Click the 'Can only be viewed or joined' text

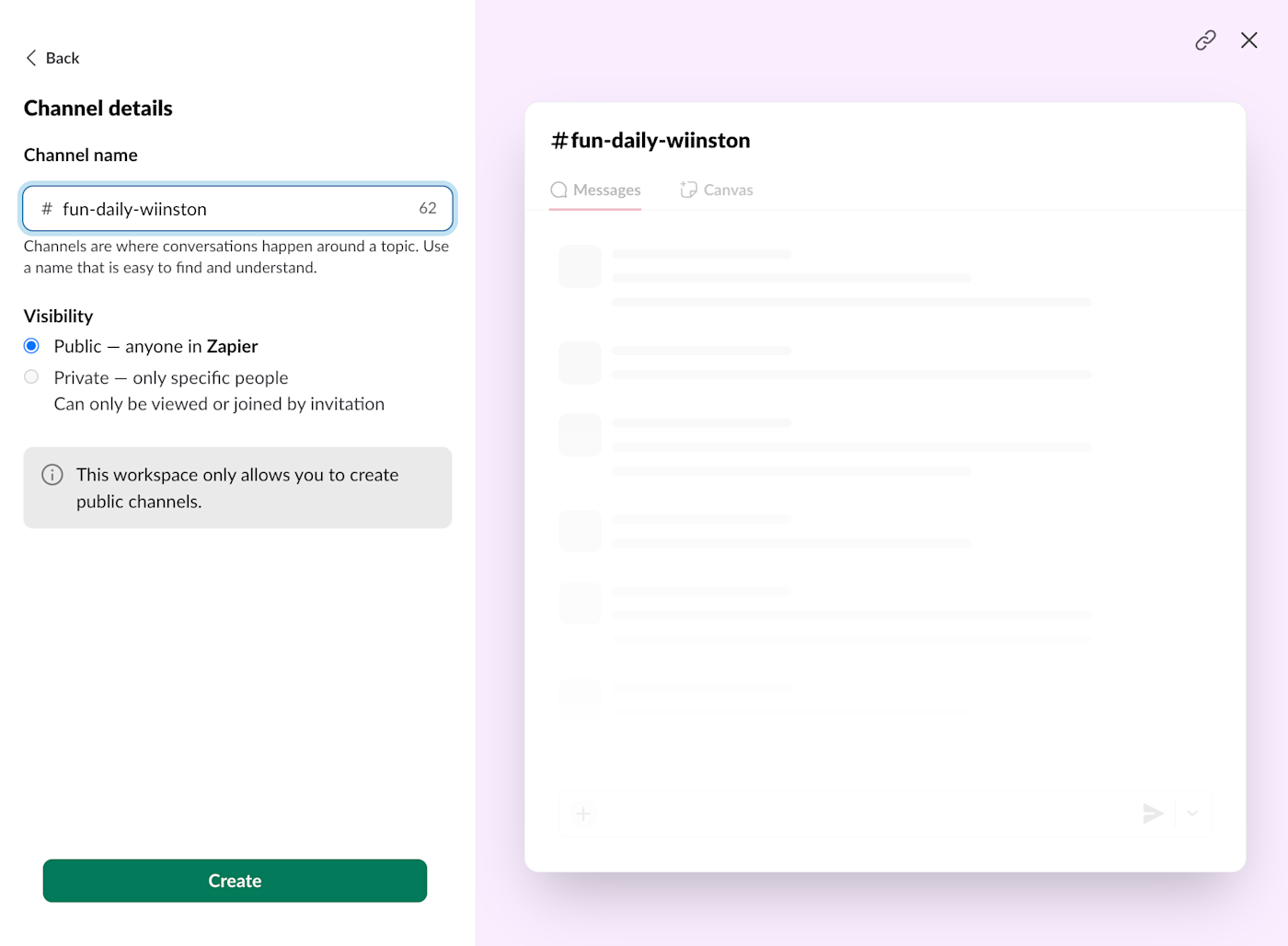(x=219, y=404)
